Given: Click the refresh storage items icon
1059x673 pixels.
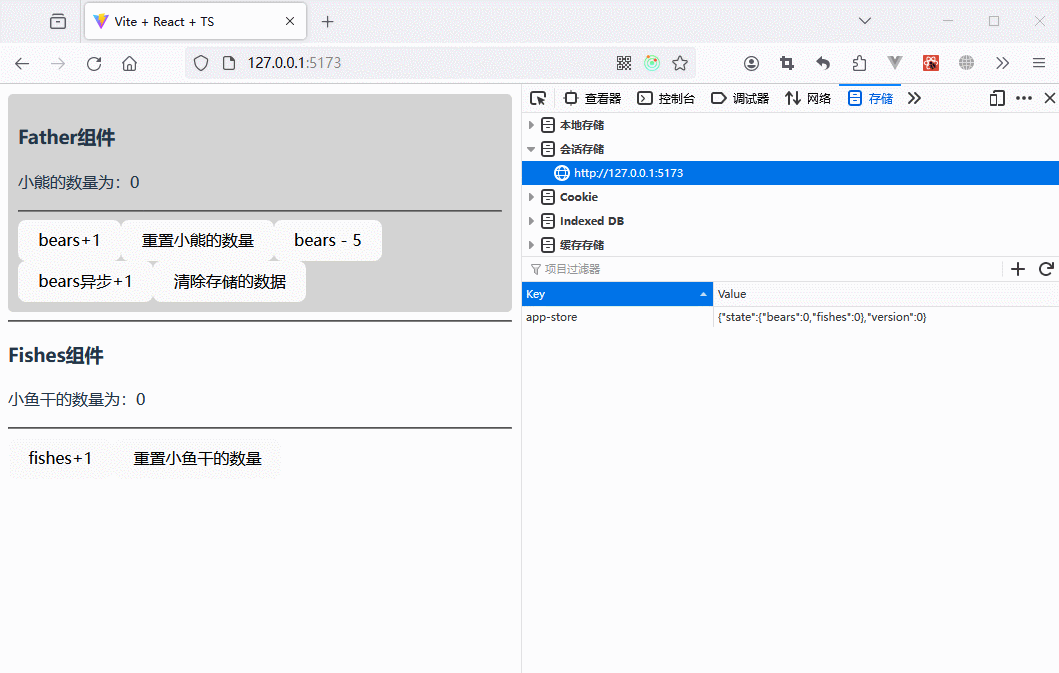Looking at the screenshot, I should (x=1046, y=269).
